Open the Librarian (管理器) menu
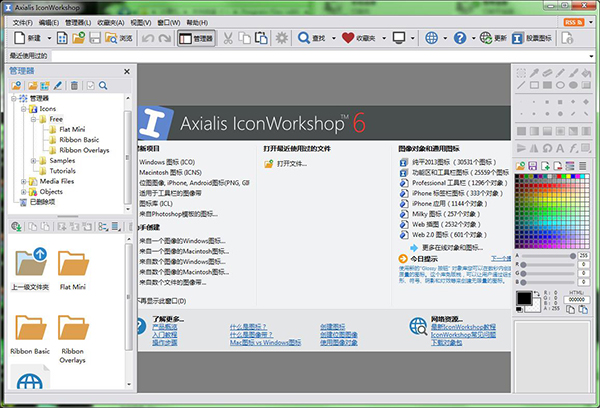Viewport: 600px width, 408px height. (x=78, y=23)
